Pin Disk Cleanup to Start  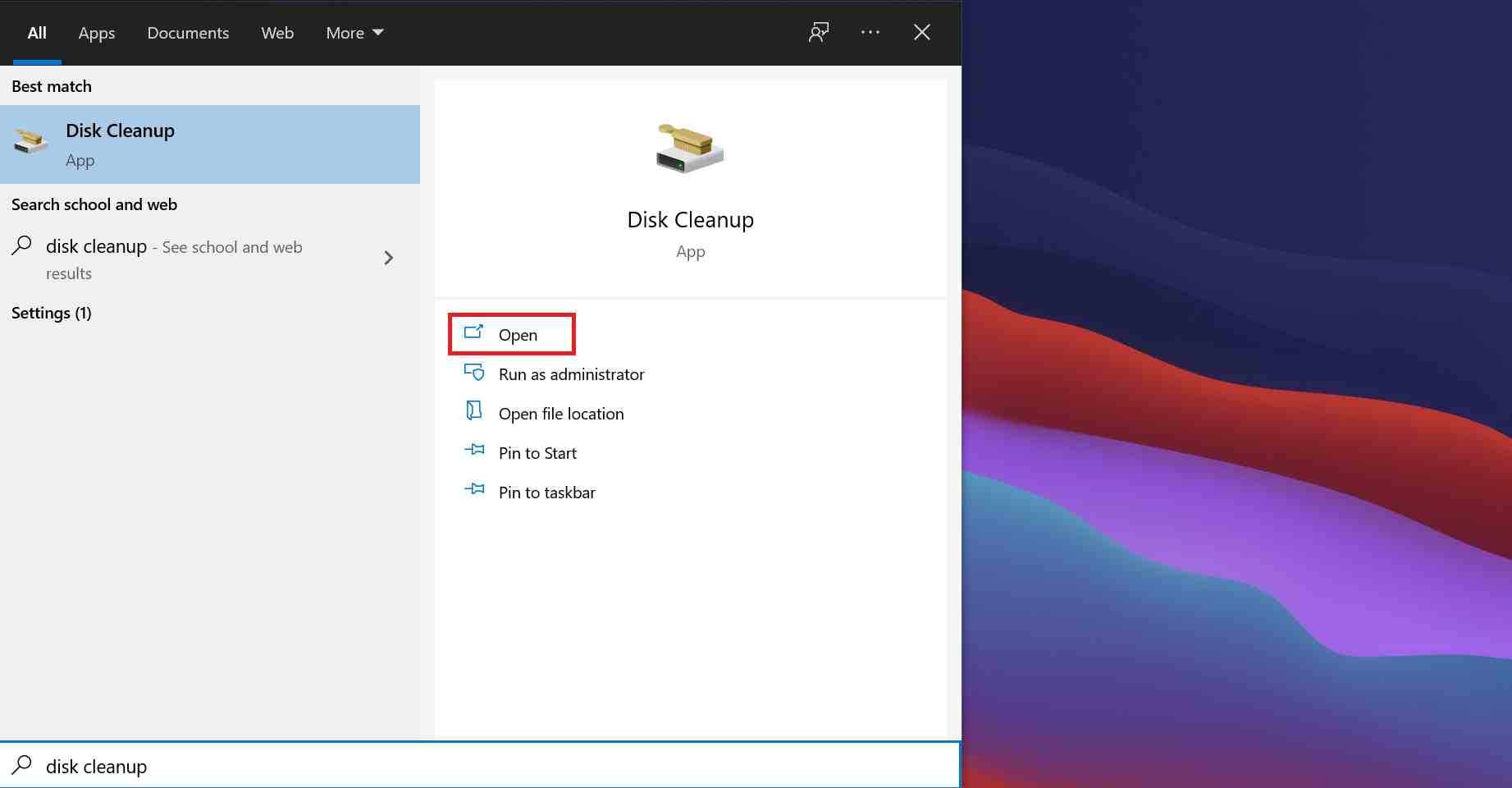(x=537, y=453)
